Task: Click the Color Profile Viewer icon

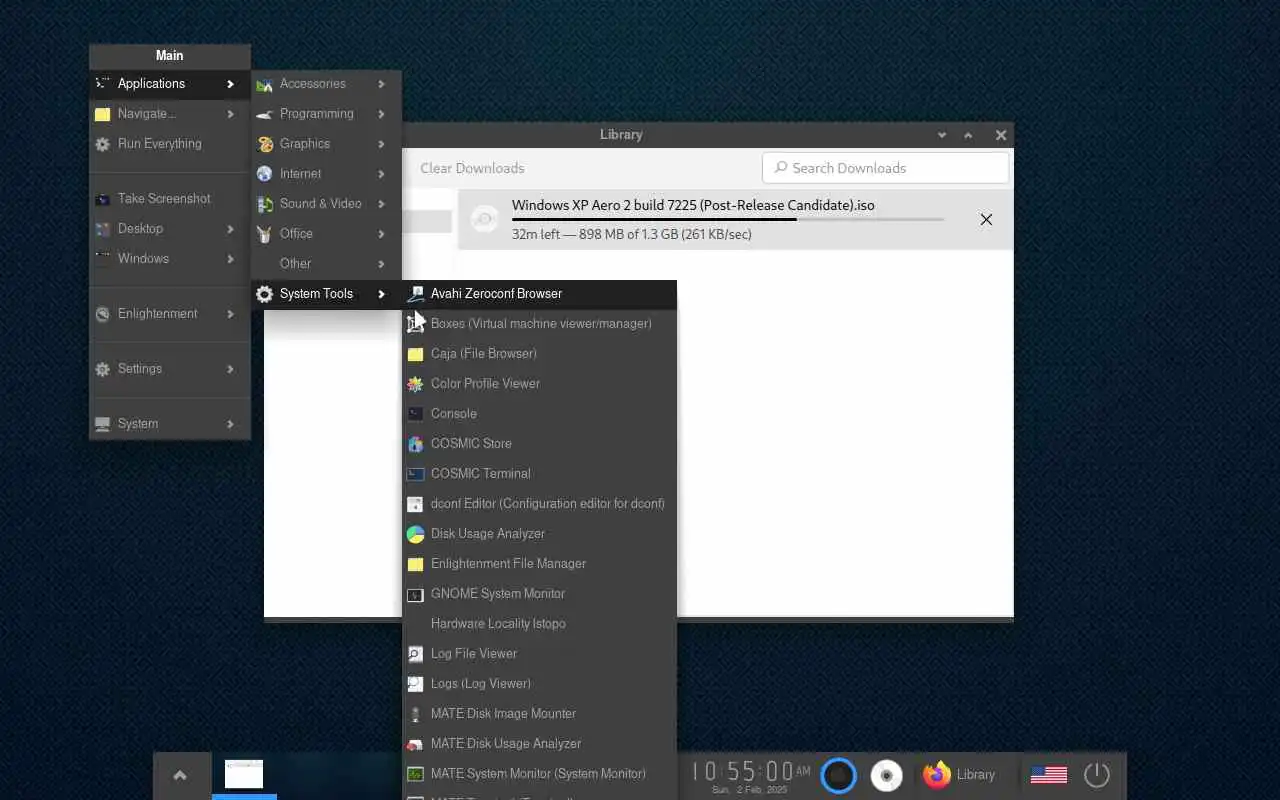Action: tap(415, 384)
